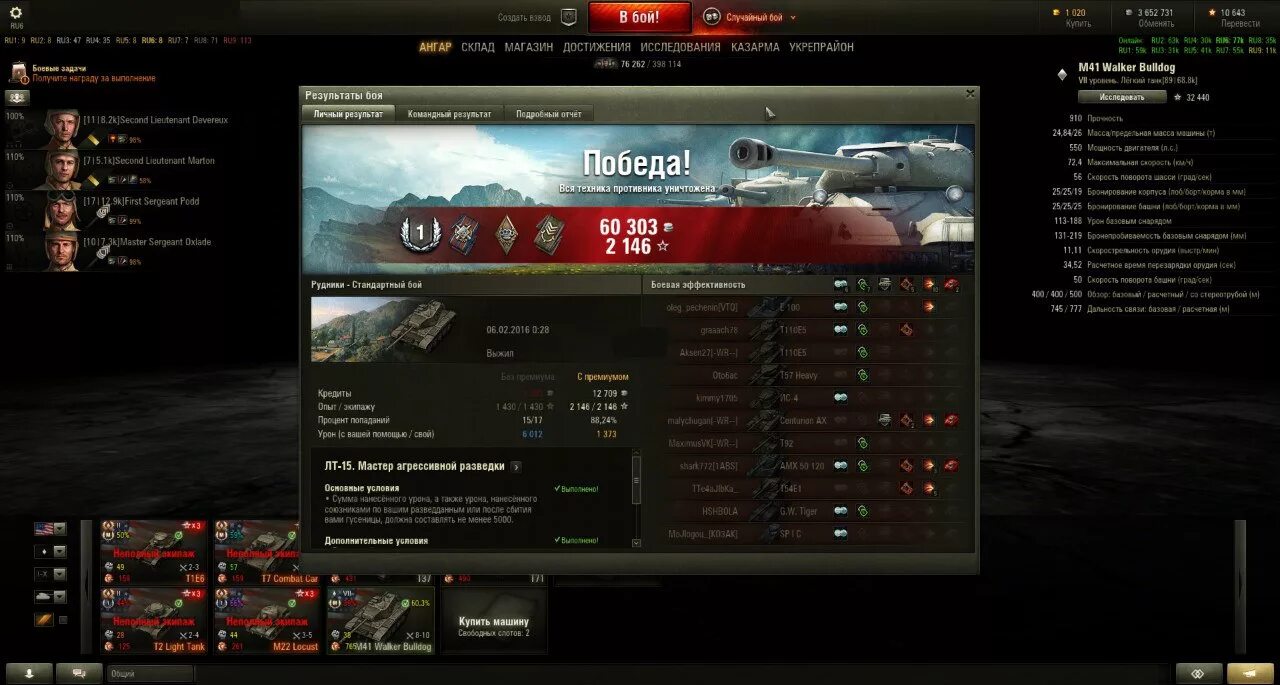The width and height of the screenshot is (1280, 685).
Task: Click the critical hits column icon
Action: pyautogui.click(x=907, y=285)
